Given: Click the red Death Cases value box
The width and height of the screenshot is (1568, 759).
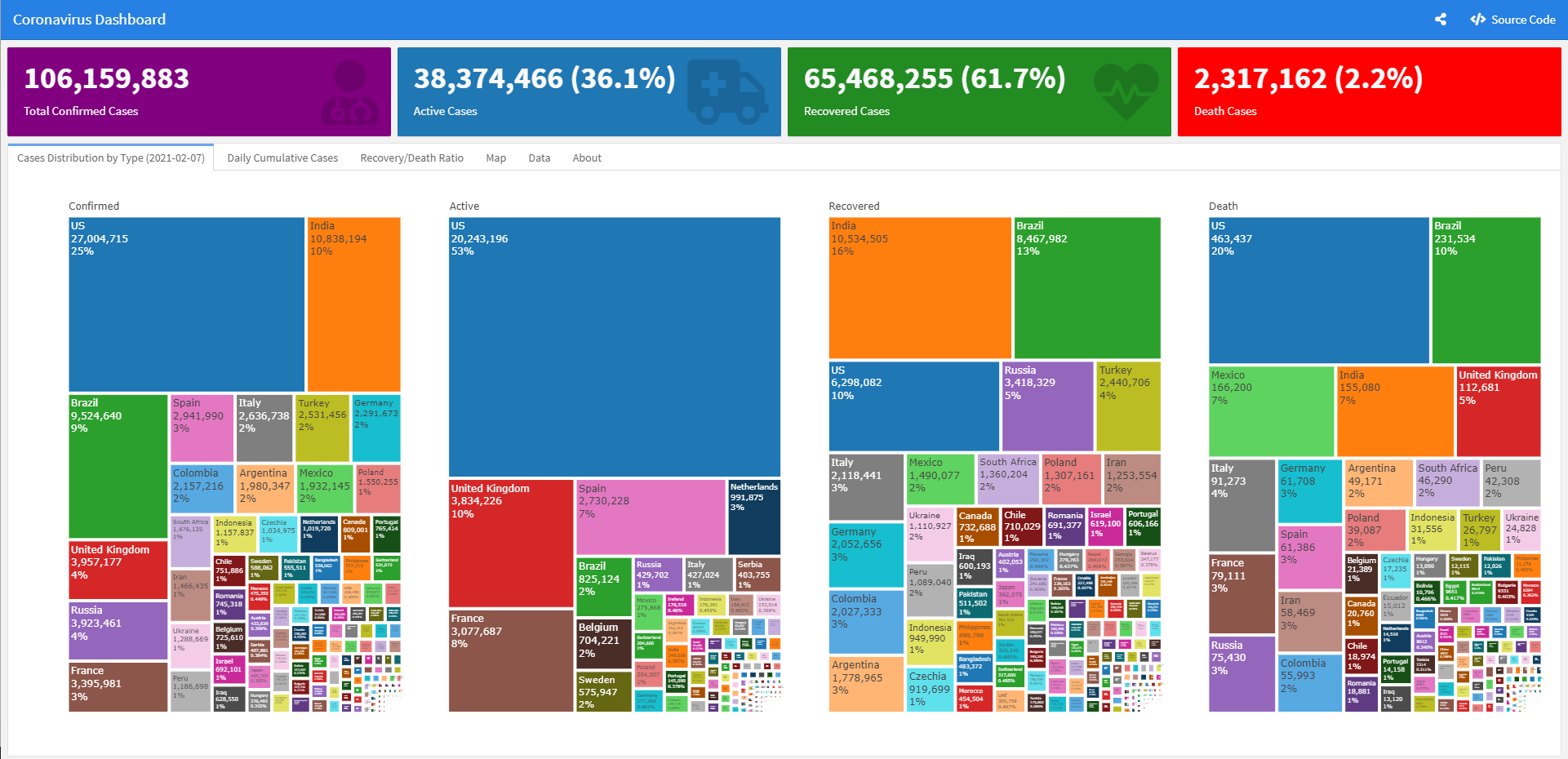Looking at the screenshot, I should coord(1368,91).
